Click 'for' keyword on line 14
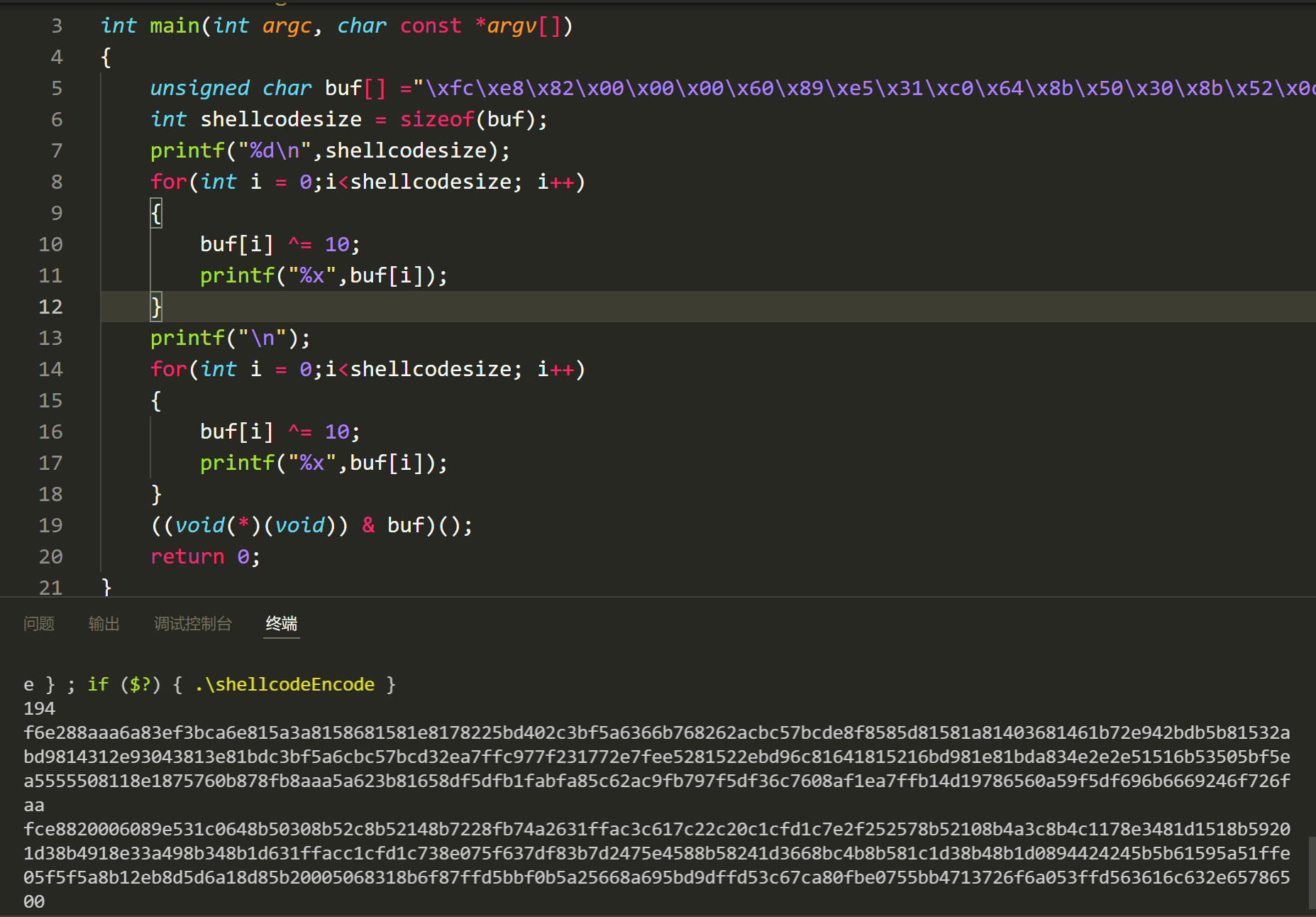Image resolution: width=1316 pixels, height=917 pixels. [168, 370]
